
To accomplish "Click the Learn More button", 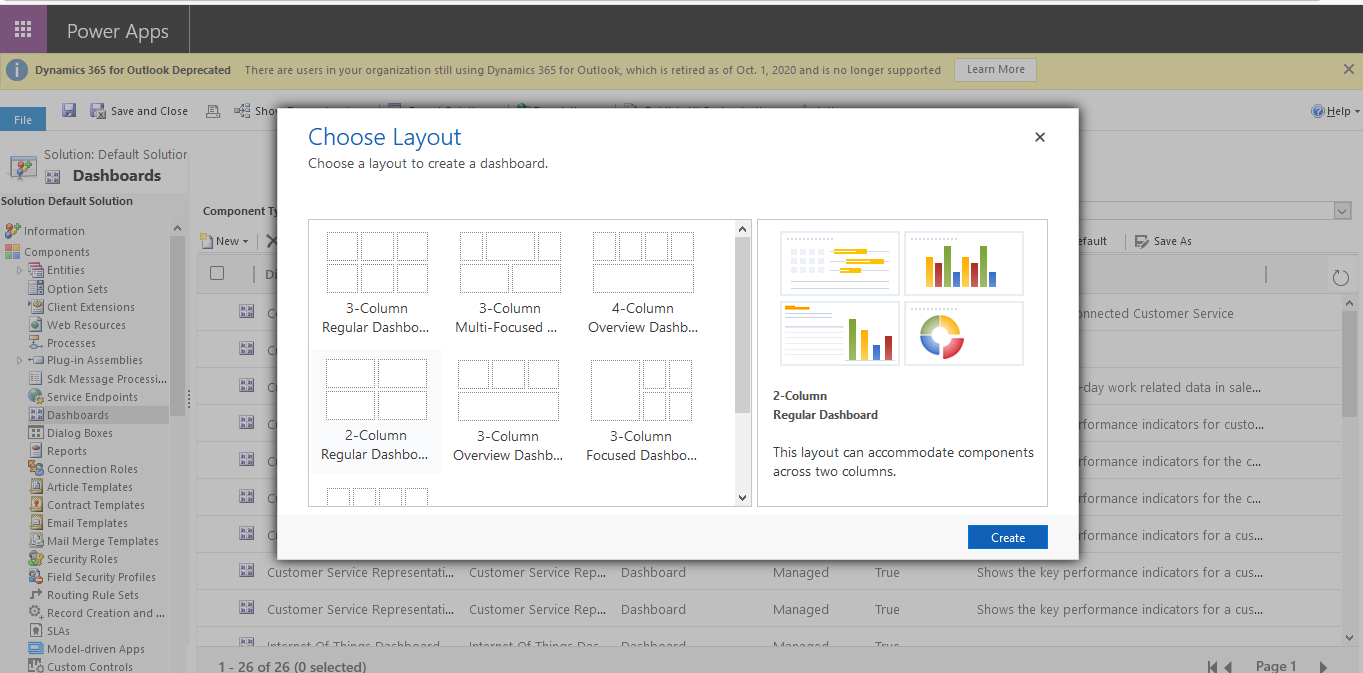I will 994,69.
